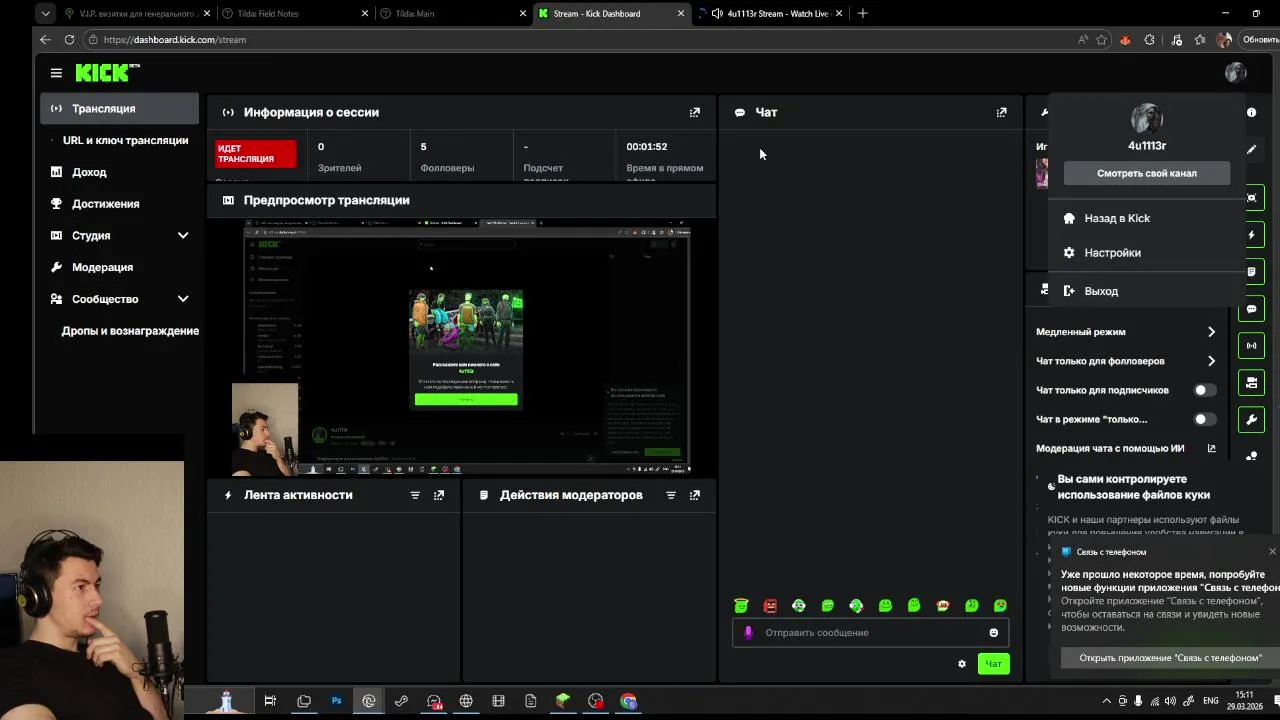1280x720 pixels.
Task: Open Дропы и вознаграждение in sidebar
Action: 130,331
